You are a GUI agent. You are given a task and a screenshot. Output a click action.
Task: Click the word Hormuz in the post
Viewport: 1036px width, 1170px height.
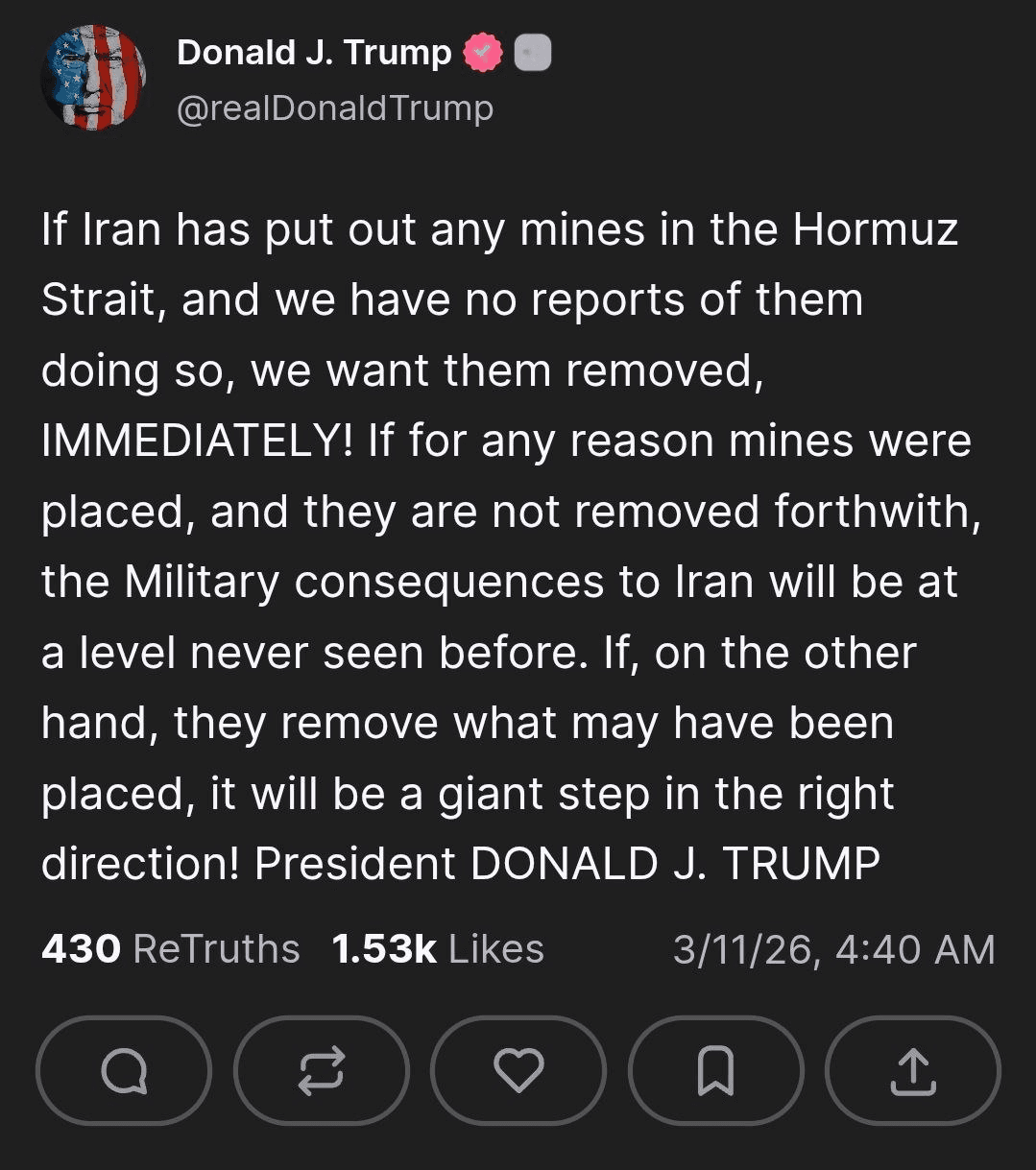tap(875, 230)
